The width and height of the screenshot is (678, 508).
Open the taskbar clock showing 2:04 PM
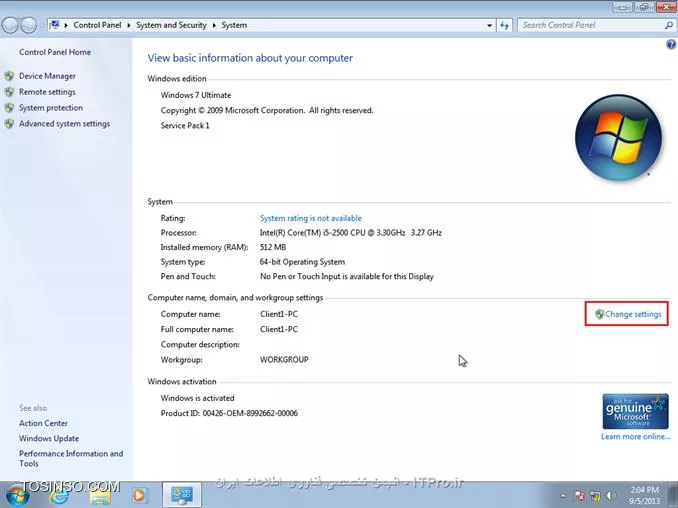pyautogui.click(x=645, y=495)
